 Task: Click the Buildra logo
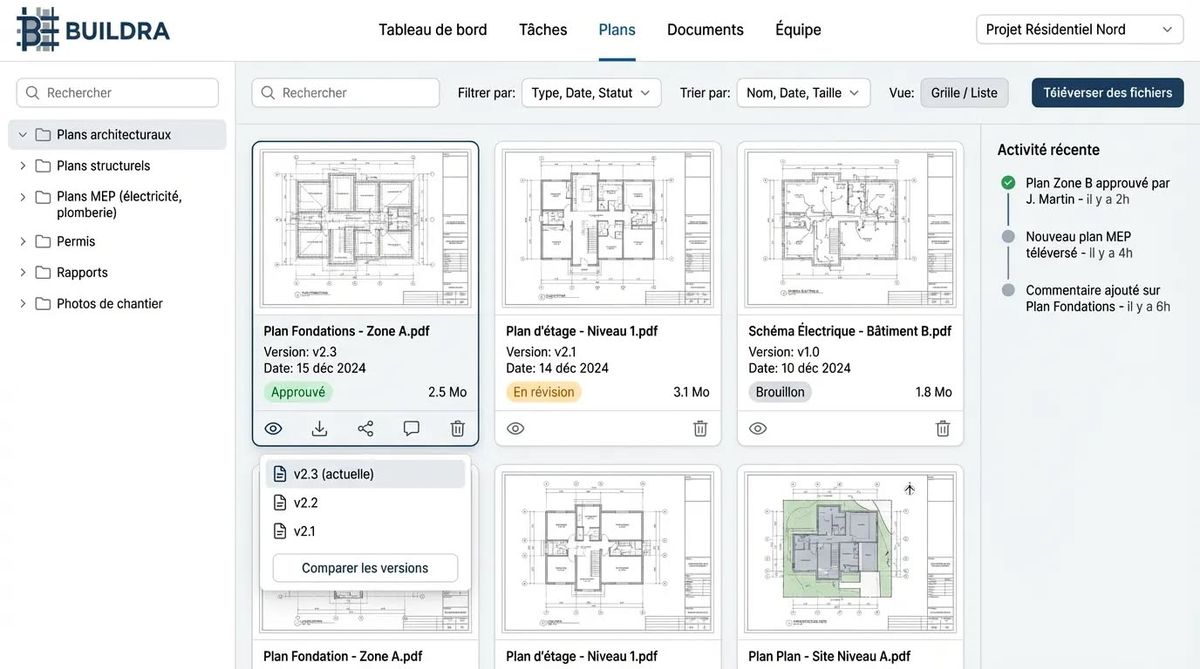tap(93, 29)
